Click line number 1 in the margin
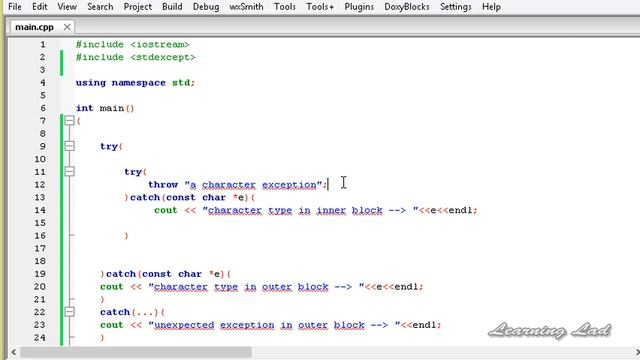The image size is (640, 360). click(43, 44)
